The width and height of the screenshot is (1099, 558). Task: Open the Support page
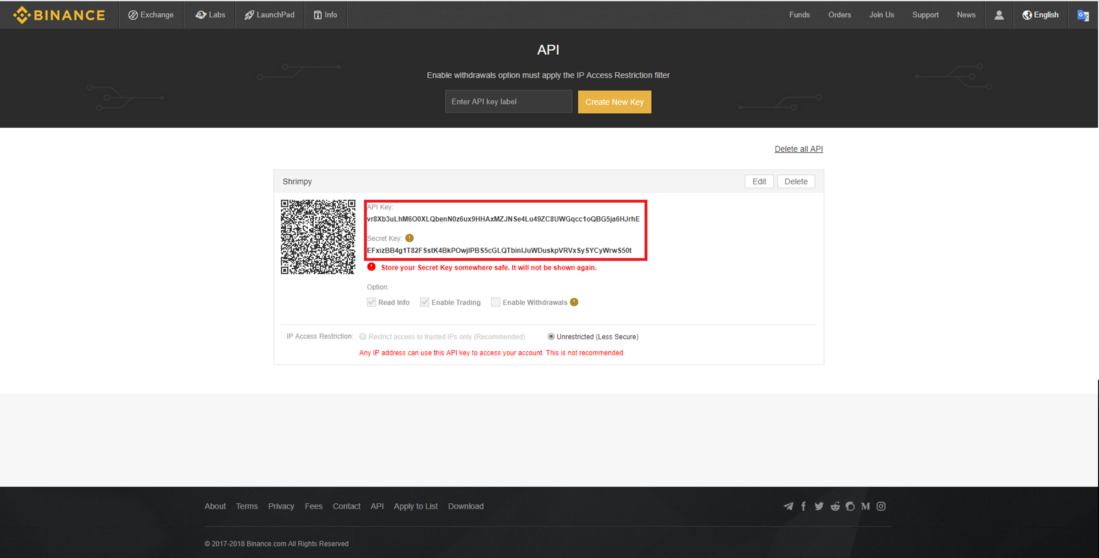(x=925, y=15)
